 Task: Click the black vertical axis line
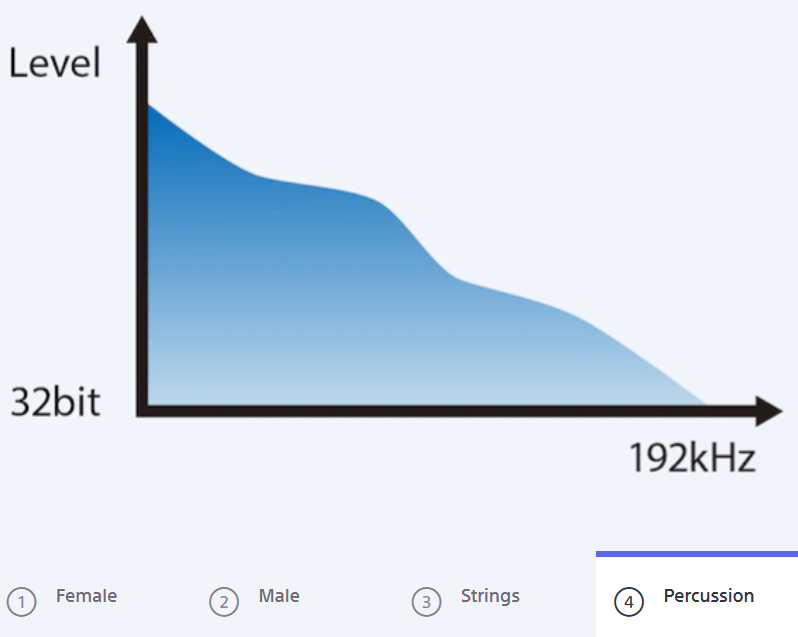click(142, 229)
